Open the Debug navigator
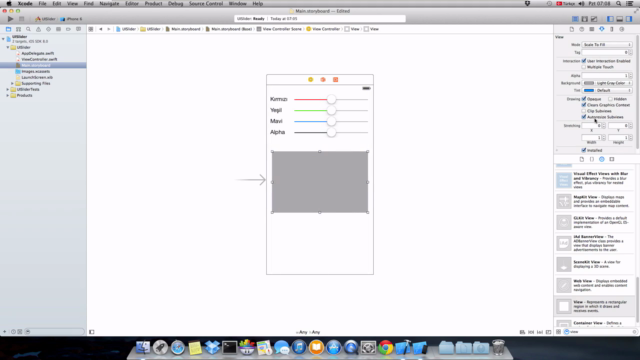Viewport: 640px width, 360px height. coord(58,29)
